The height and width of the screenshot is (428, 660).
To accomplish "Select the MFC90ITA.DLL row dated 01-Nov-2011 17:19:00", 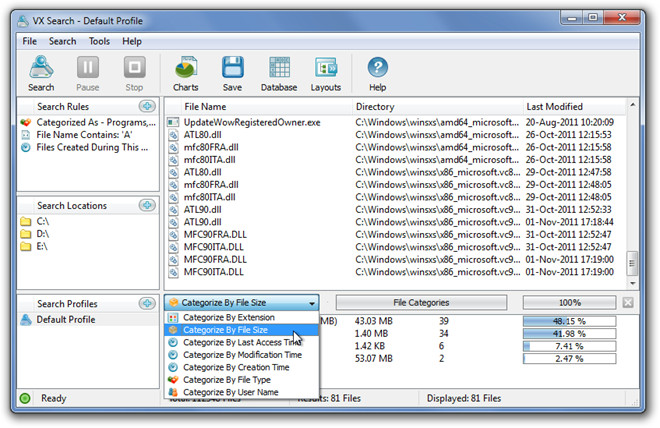I will tap(395, 272).
